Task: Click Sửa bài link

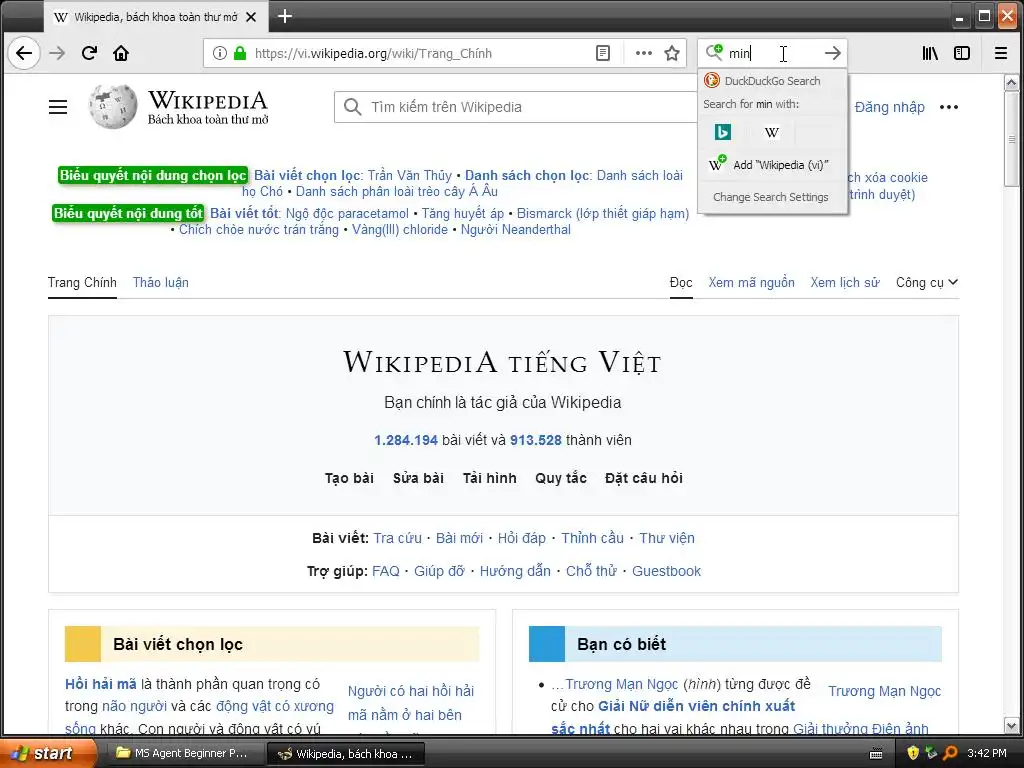Action: coord(418,478)
